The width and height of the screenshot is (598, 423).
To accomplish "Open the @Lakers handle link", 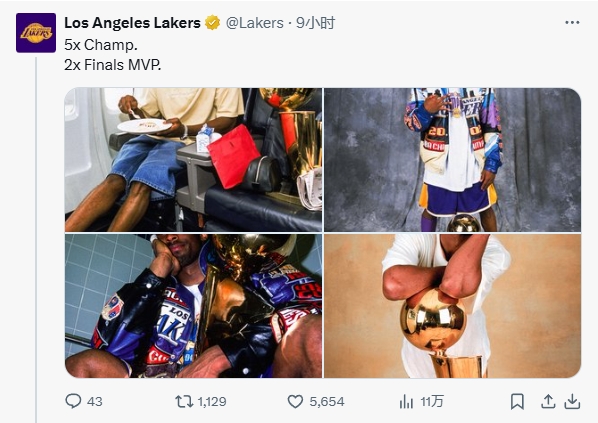I will click(255, 23).
